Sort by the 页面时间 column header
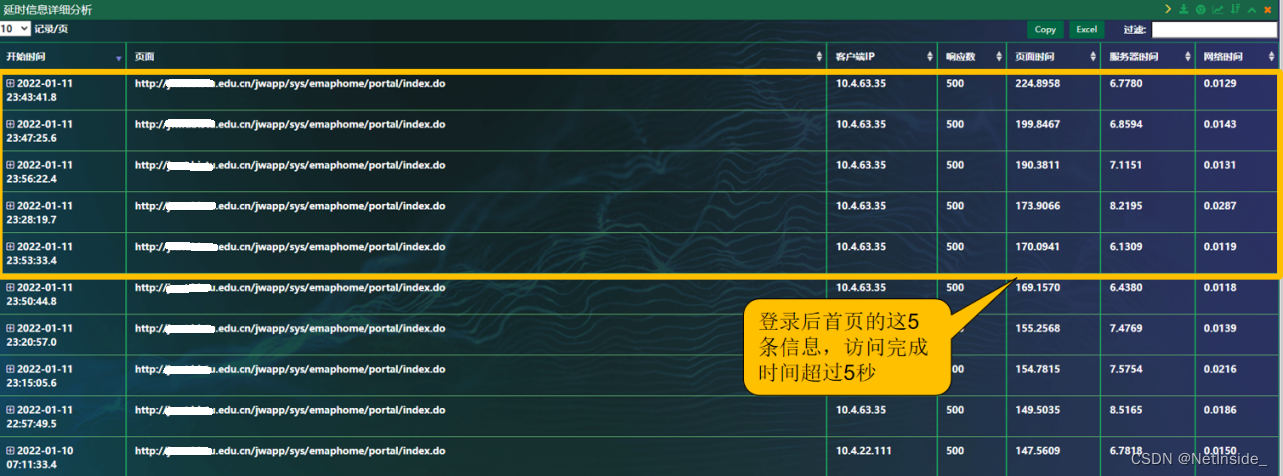 coord(1054,57)
